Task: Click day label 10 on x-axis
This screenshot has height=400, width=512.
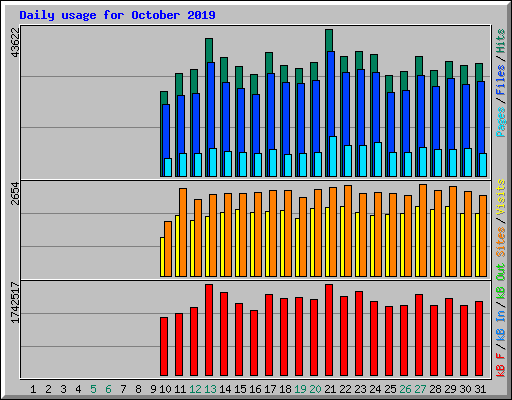Action: point(165,389)
